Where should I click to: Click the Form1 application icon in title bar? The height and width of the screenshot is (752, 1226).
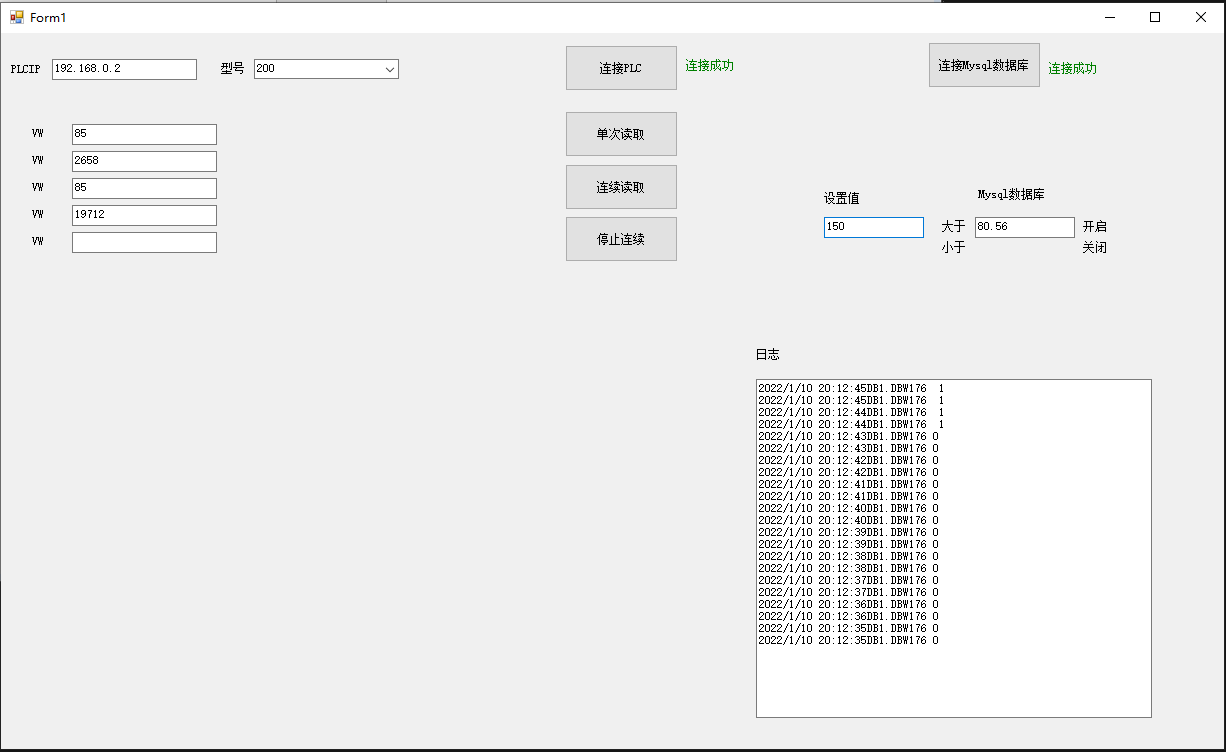(x=16, y=17)
